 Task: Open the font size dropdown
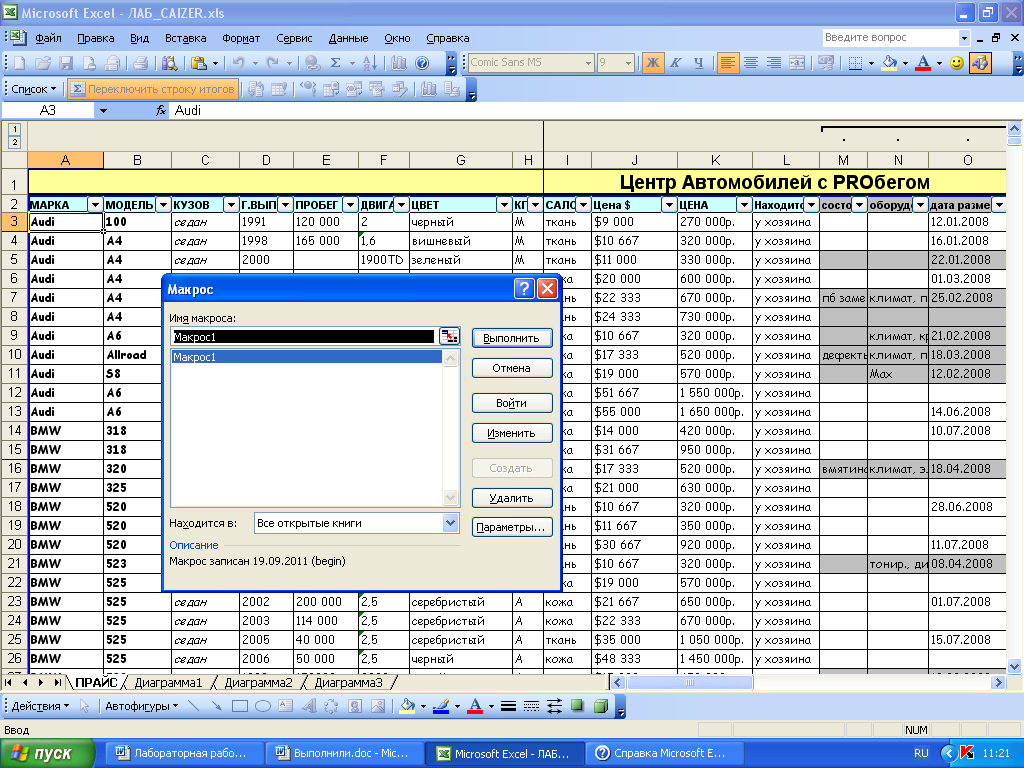tap(628, 63)
